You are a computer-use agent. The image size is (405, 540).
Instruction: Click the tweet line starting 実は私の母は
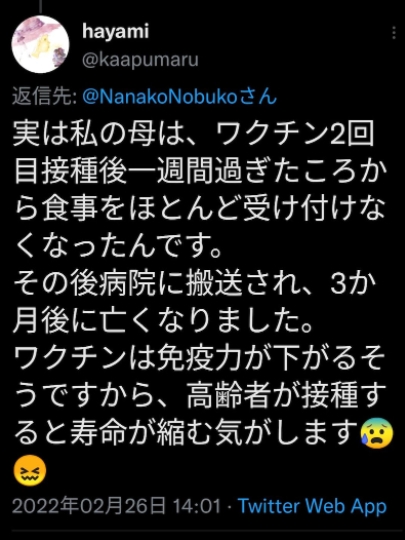coord(194,133)
